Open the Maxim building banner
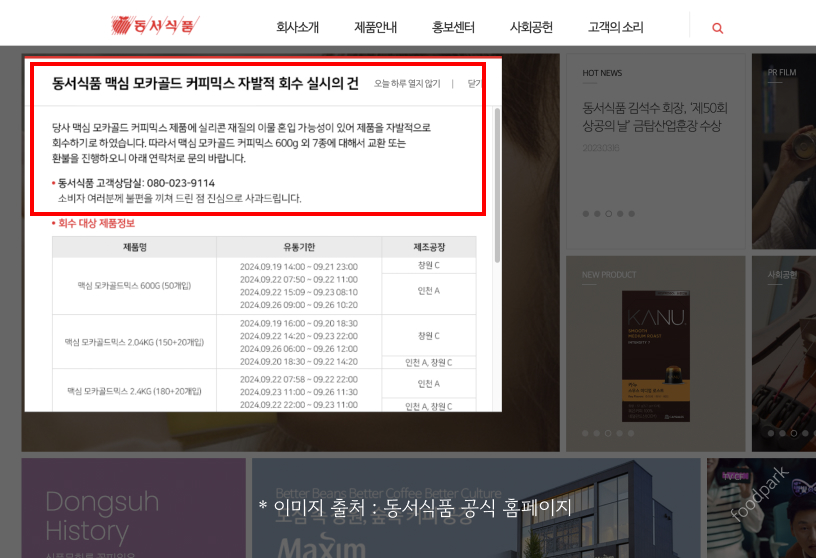Screen dimensions: 816x558 [x=476, y=508]
